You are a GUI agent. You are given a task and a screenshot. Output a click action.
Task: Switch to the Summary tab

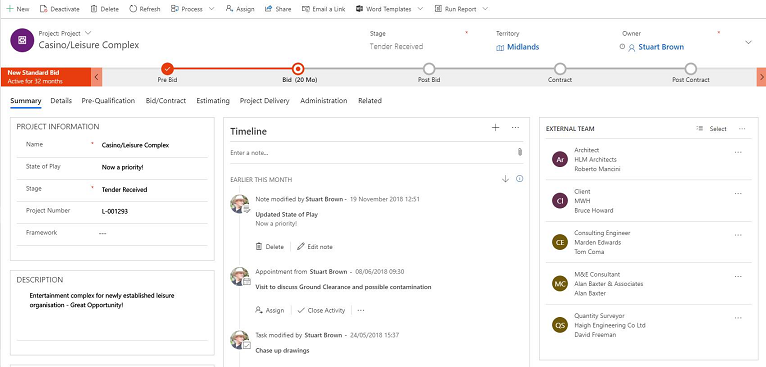[x=26, y=101]
